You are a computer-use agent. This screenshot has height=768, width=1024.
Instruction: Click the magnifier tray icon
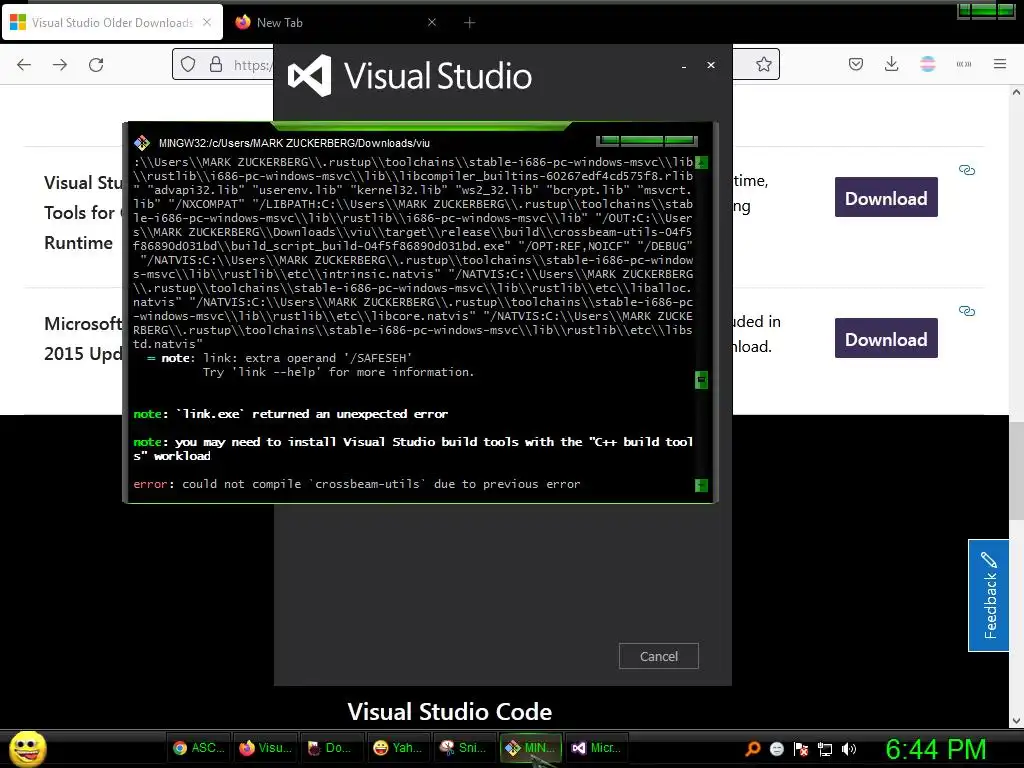(x=753, y=749)
